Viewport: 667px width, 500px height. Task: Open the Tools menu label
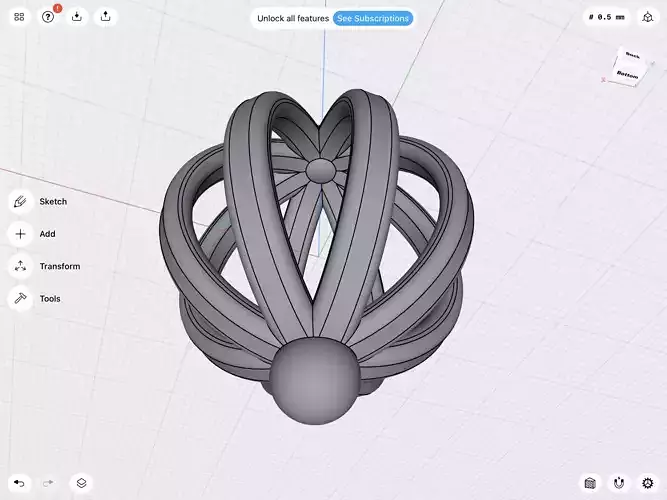coord(50,299)
